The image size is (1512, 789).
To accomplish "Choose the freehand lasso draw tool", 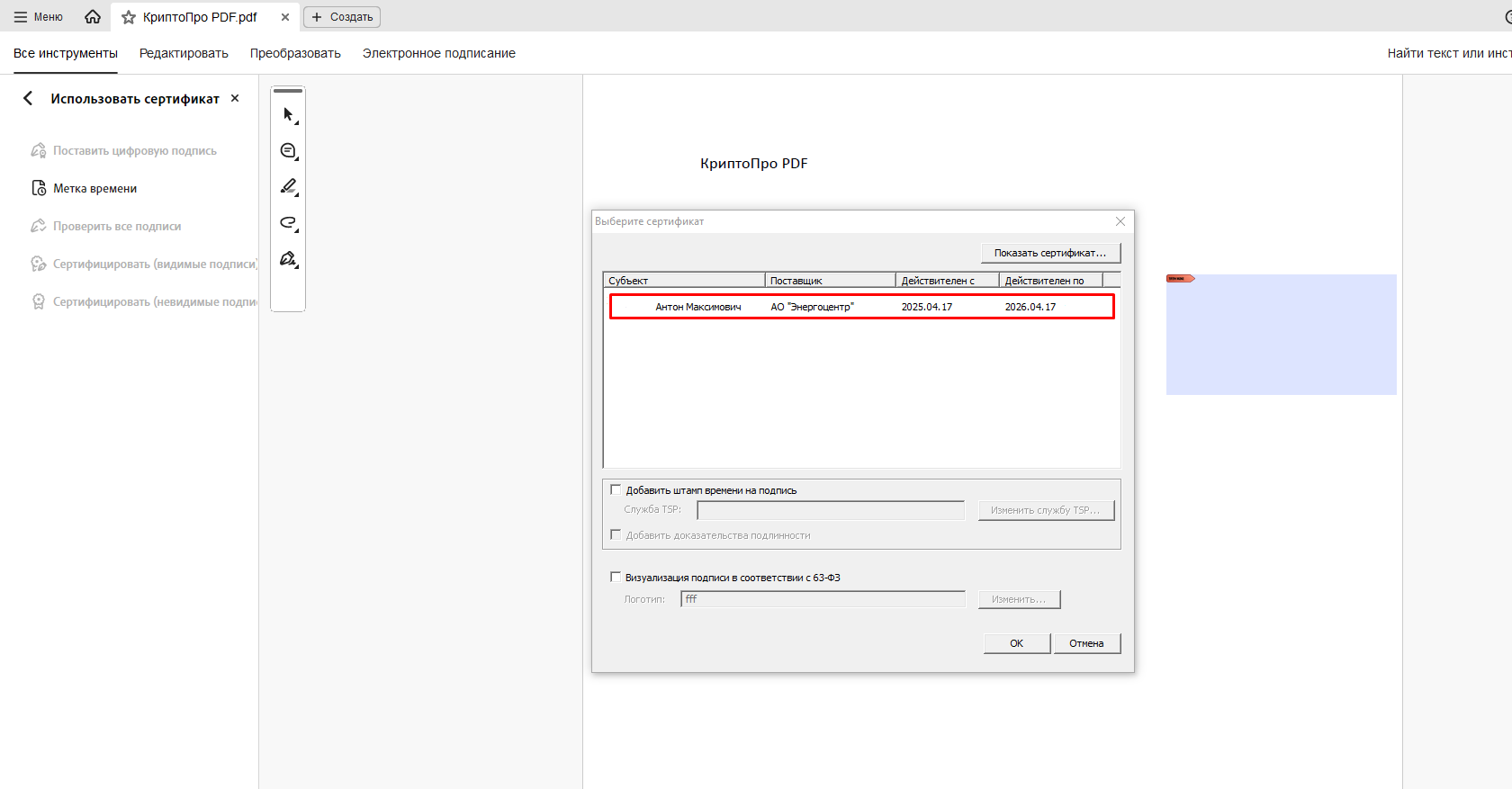I will click(288, 223).
